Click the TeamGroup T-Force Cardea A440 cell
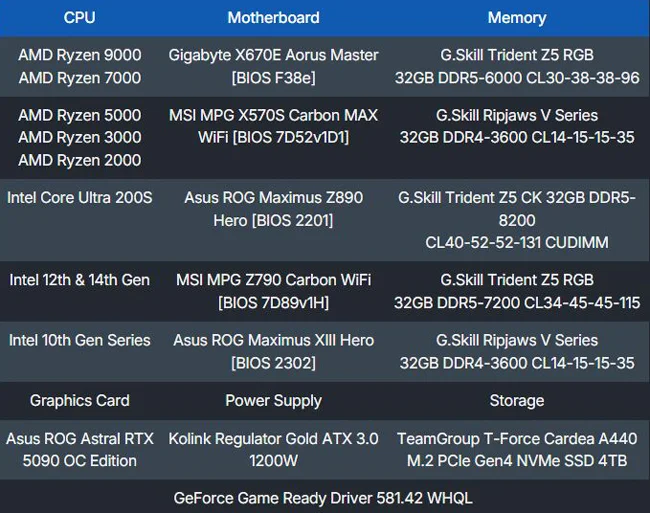 click(516, 449)
